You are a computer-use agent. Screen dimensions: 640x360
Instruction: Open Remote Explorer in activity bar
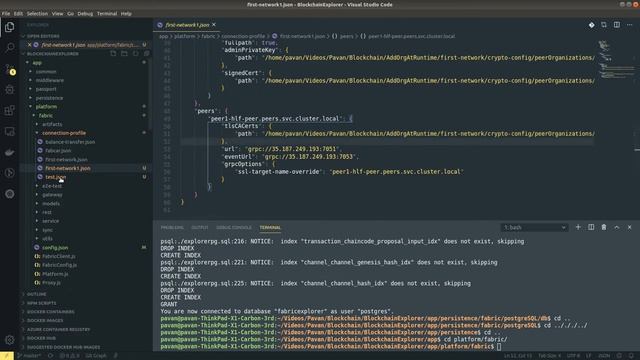[9, 131]
